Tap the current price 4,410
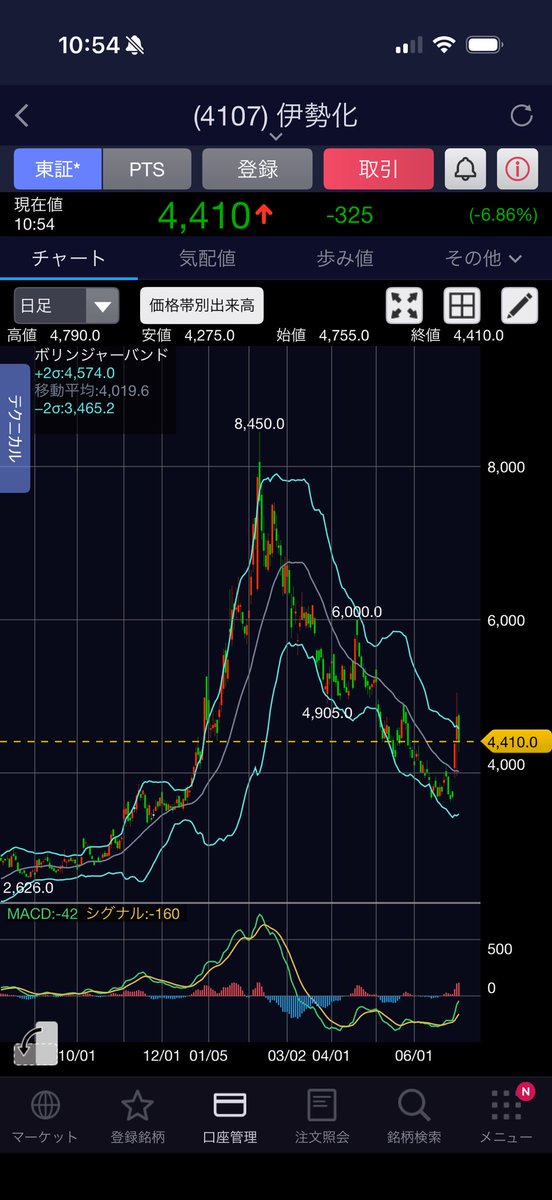 [x=203, y=214]
